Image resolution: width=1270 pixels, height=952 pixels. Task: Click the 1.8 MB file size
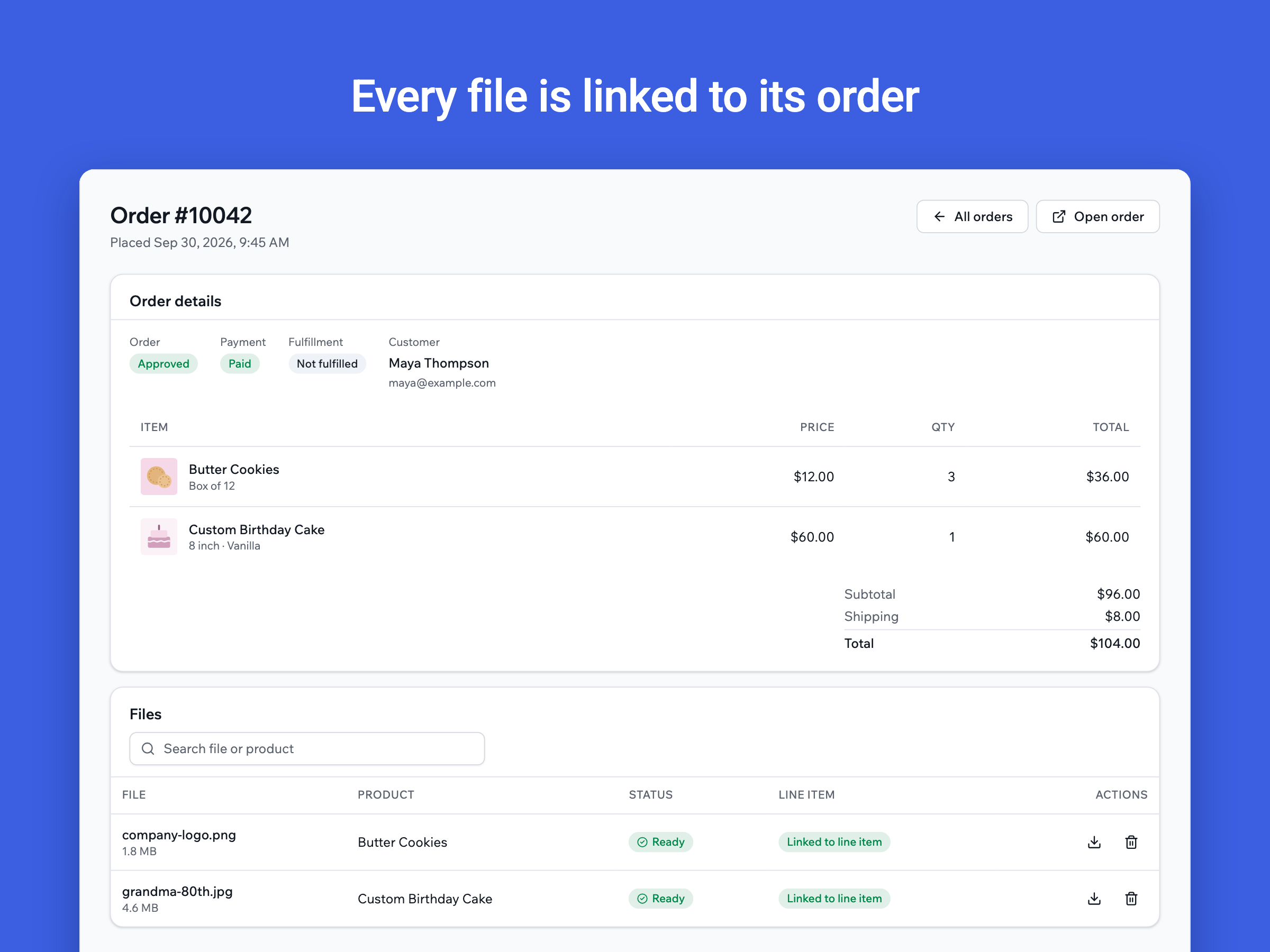pyautogui.click(x=139, y=852)
